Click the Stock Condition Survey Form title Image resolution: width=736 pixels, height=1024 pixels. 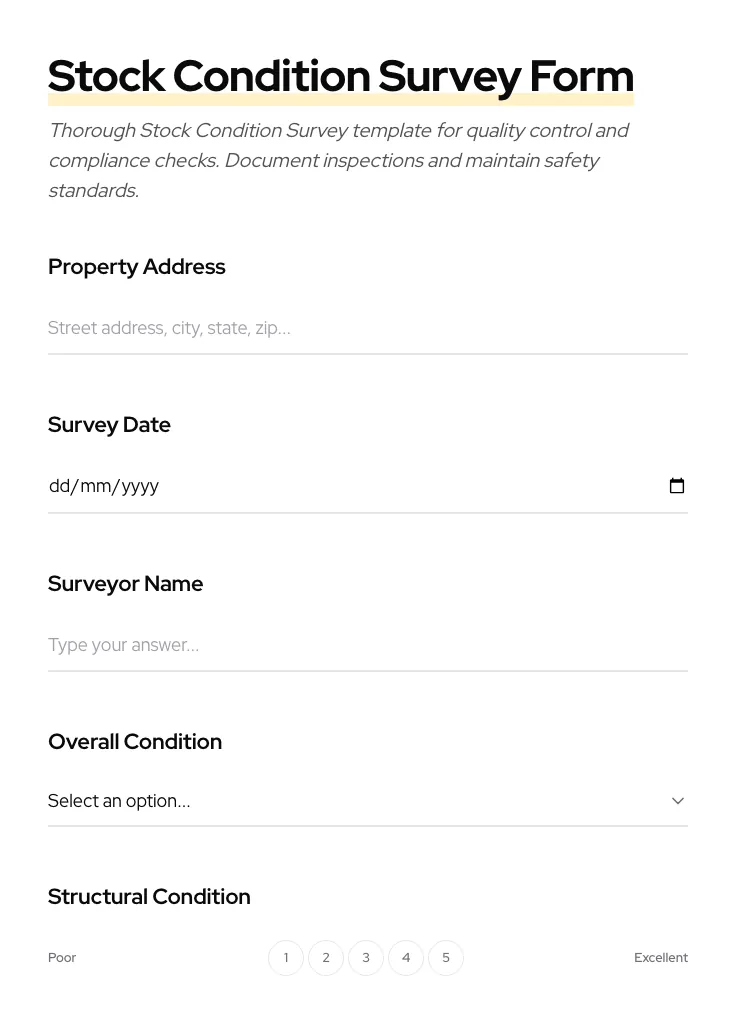(x=340, y=75)
